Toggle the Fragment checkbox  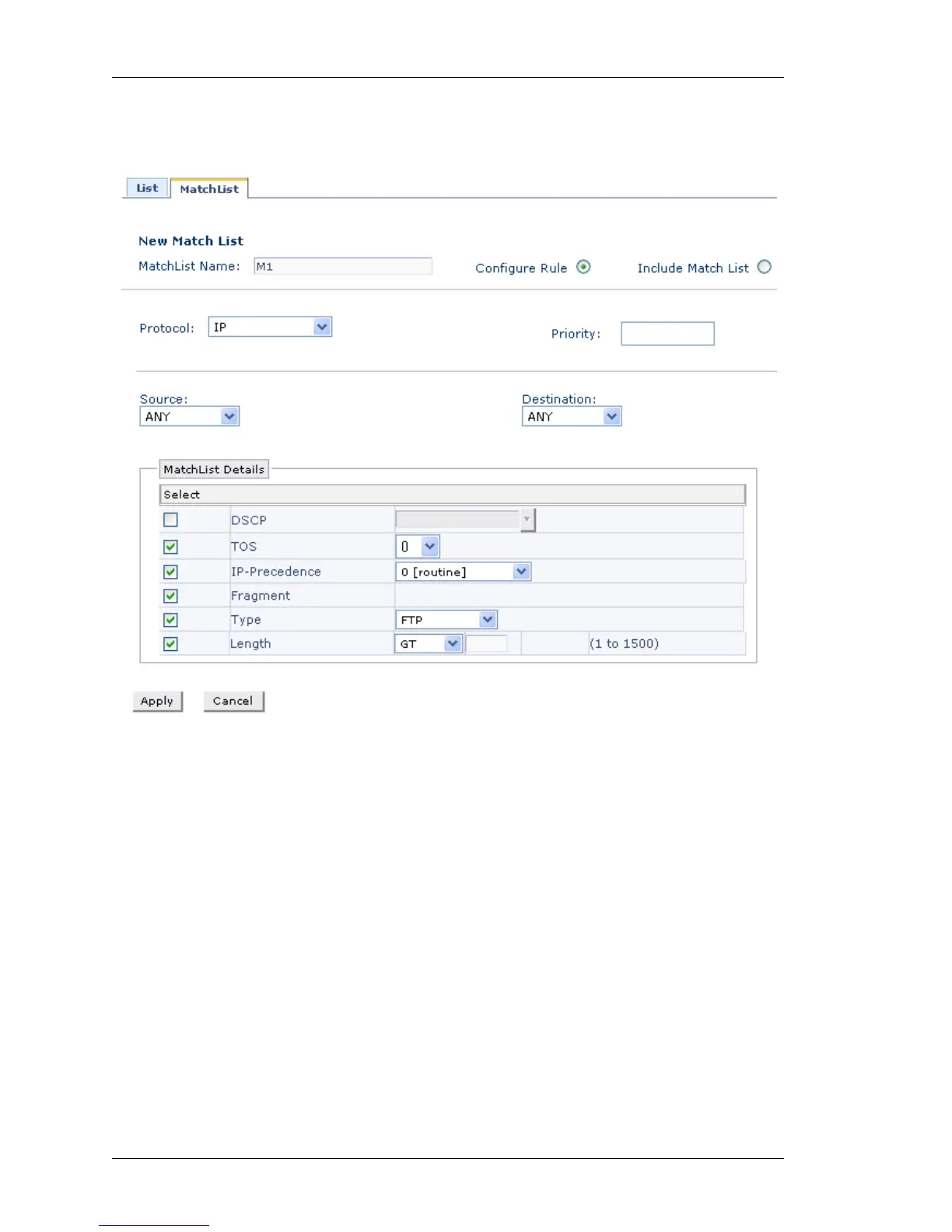click(x=171, y=596)
